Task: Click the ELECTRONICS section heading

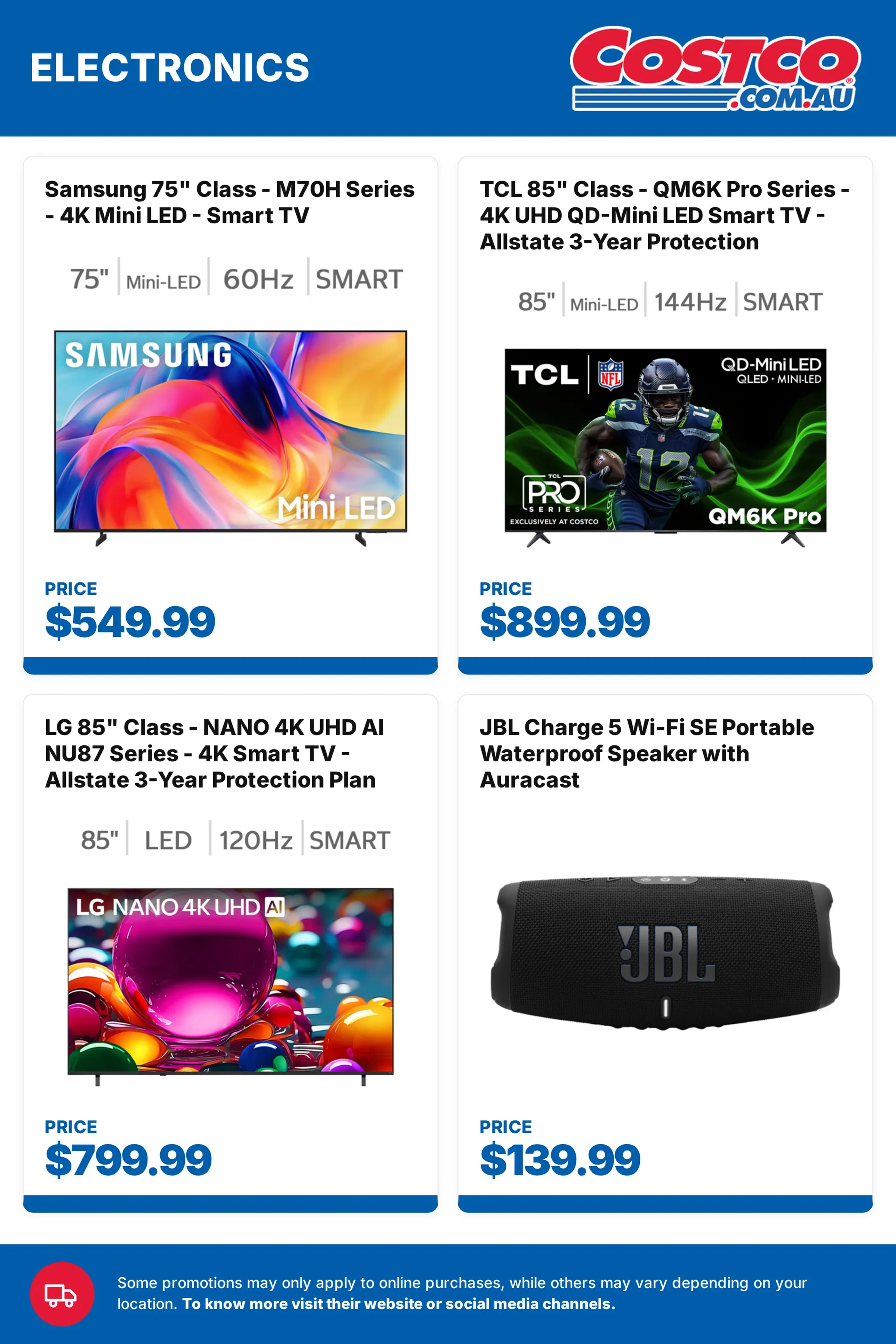Action: coord(170,67)
